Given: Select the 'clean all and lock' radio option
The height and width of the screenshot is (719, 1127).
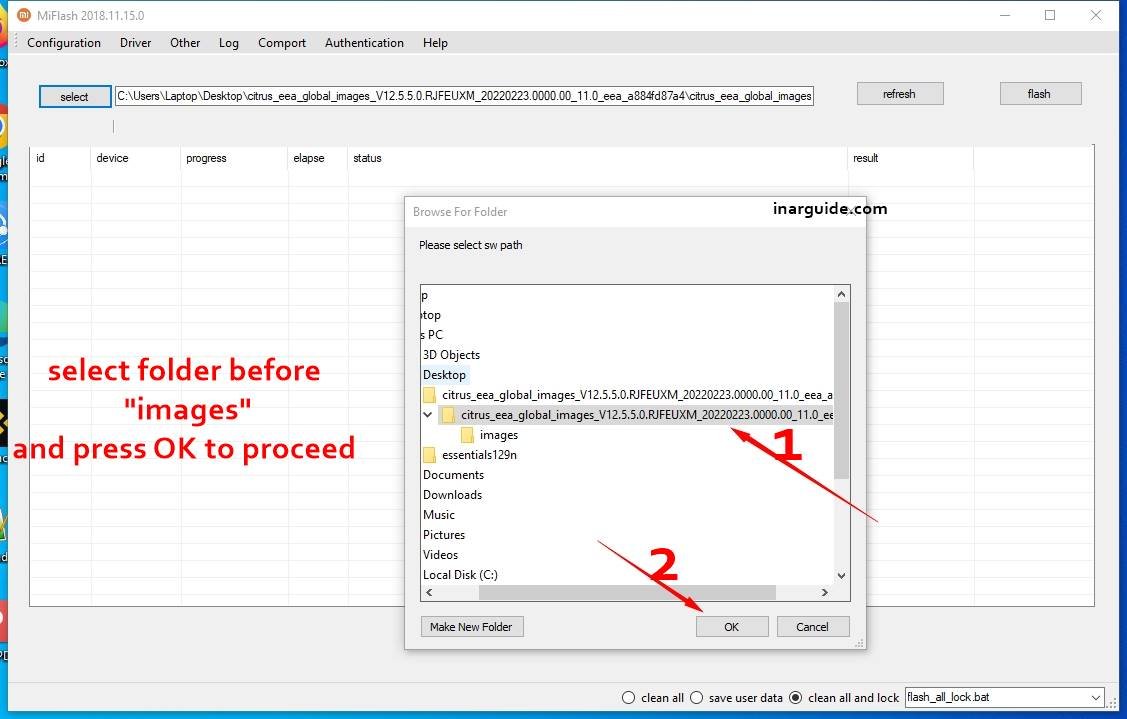Looking at the screenshot, I should click(796, 697).
